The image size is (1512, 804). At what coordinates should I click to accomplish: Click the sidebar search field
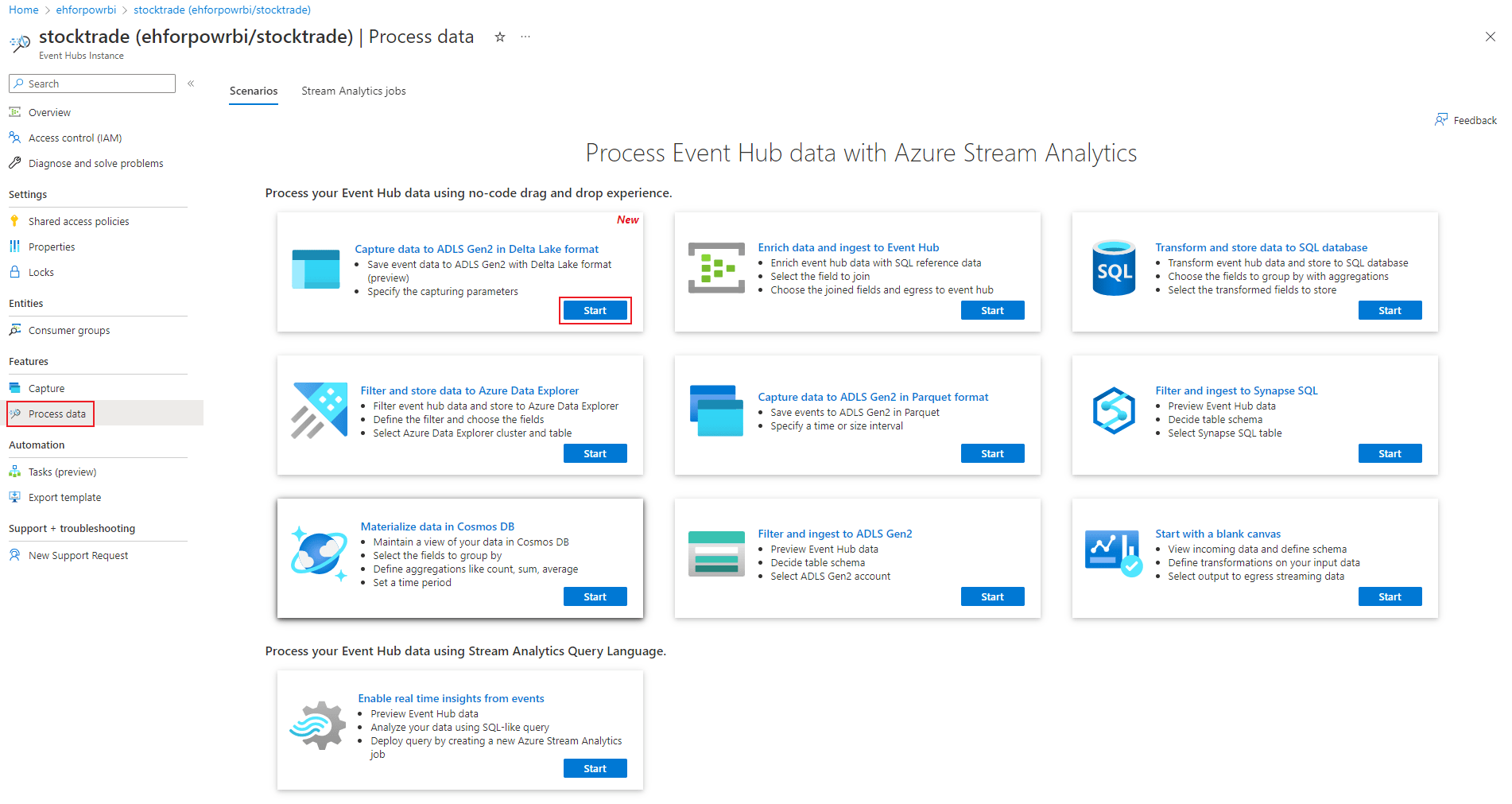coord(91,83)
